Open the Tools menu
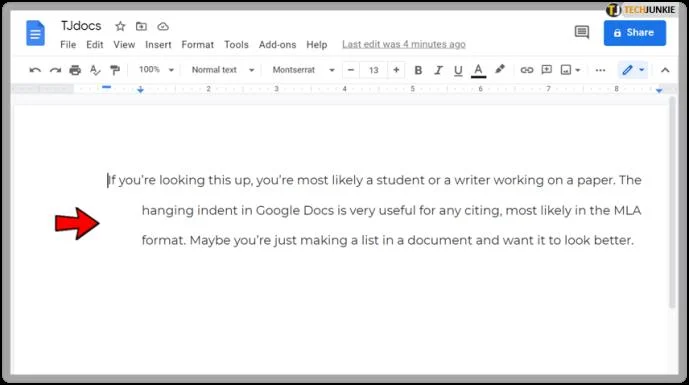Image resolution: width=689 pixels, height=385 pixels. [x=236, y=45]
